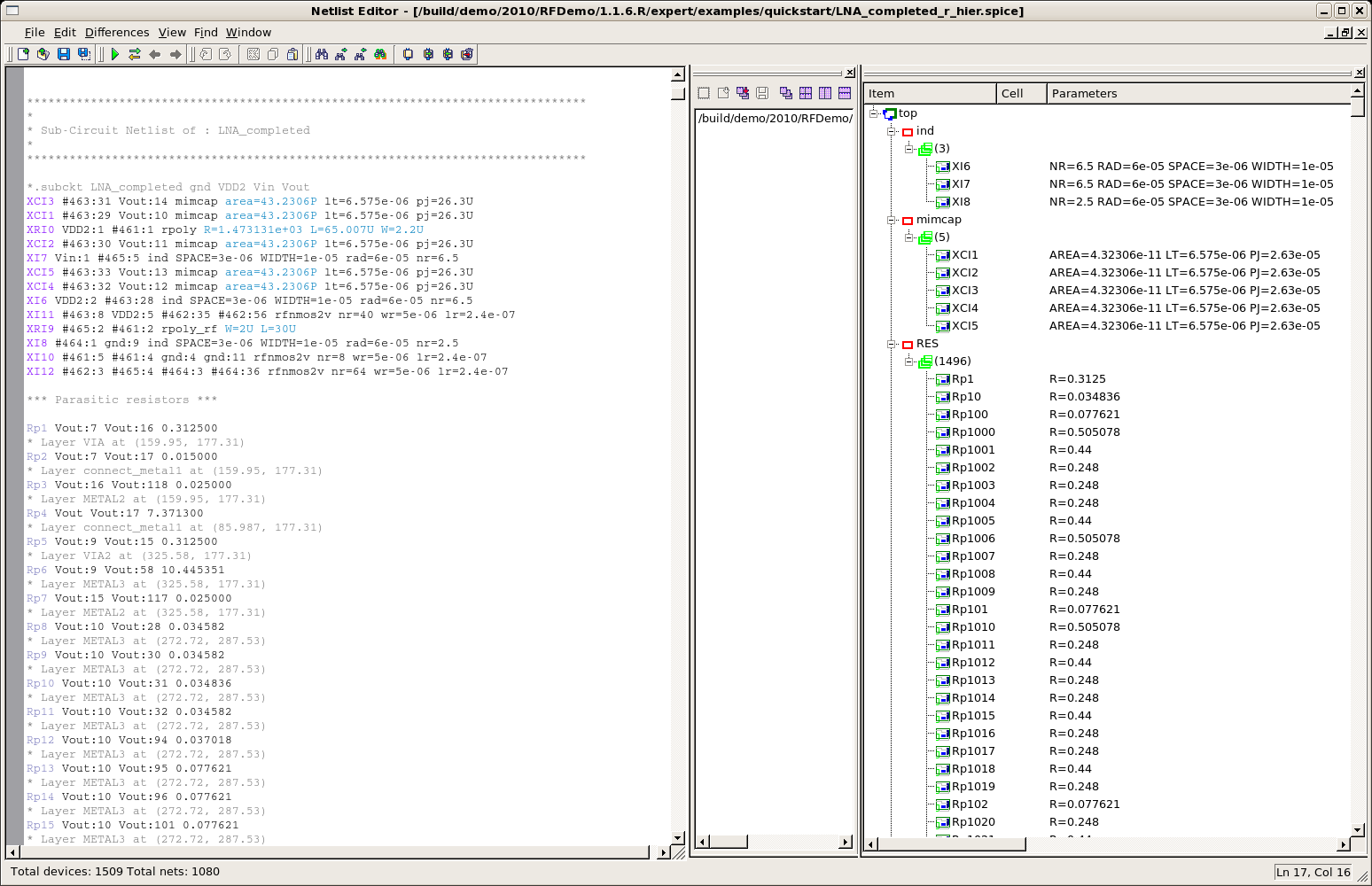Click the binoculars Find icon
The image size is (1372, 886).
322,54
